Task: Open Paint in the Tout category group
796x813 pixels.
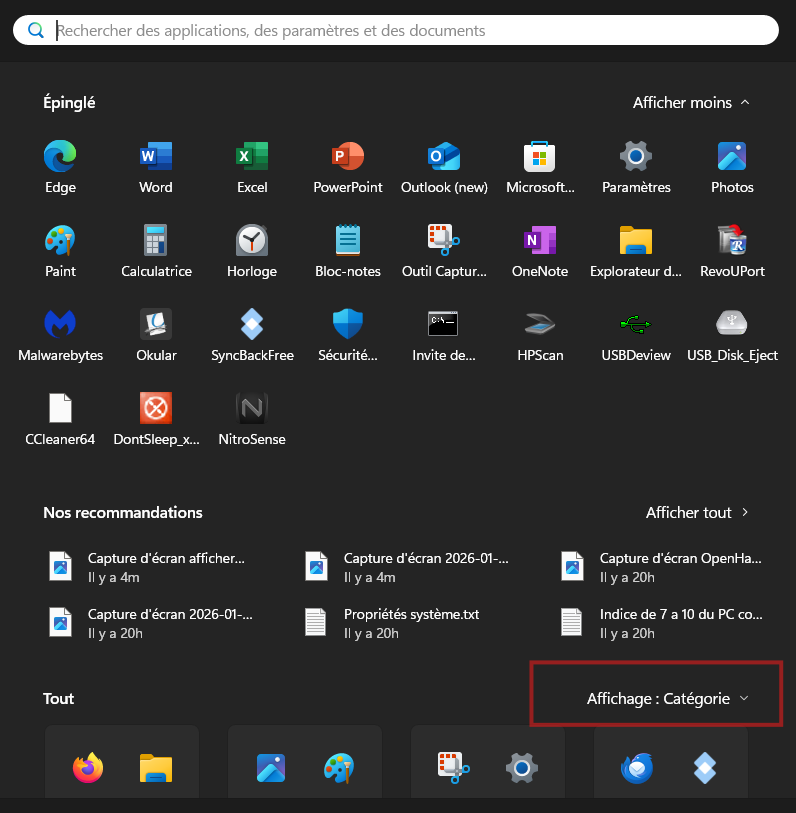Action: click(x=339, y=768)
